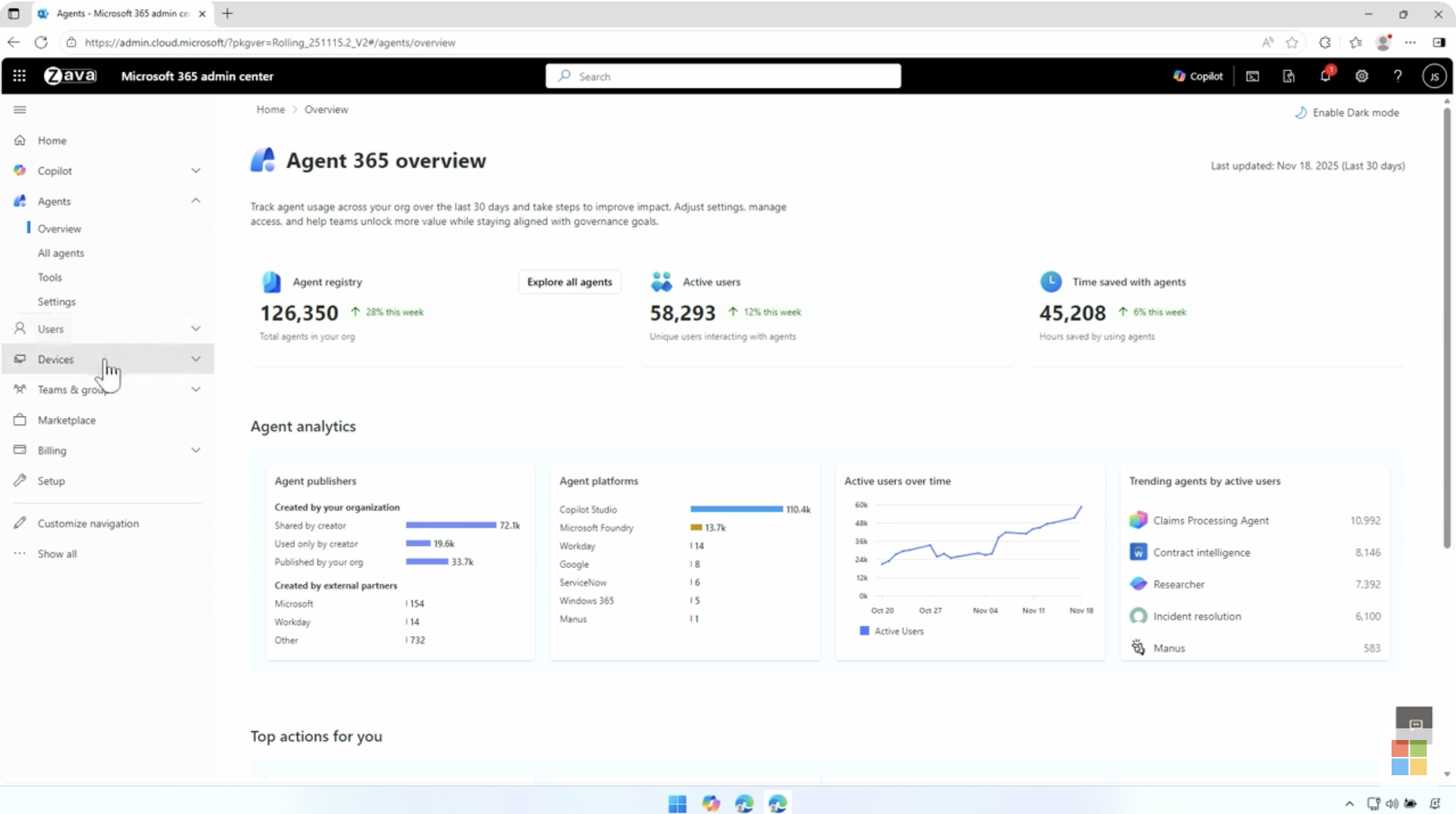
Task: Open admin center settings gear
Action: tap(1362, 75)
